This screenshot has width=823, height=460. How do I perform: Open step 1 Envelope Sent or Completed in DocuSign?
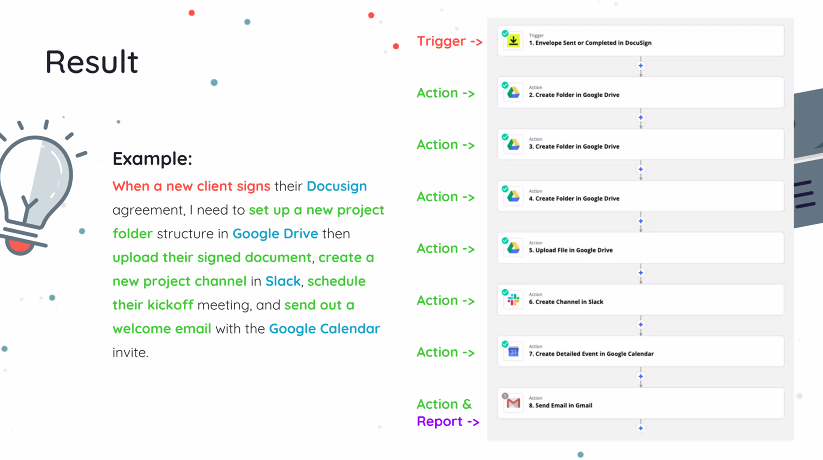tap(640, 41)
